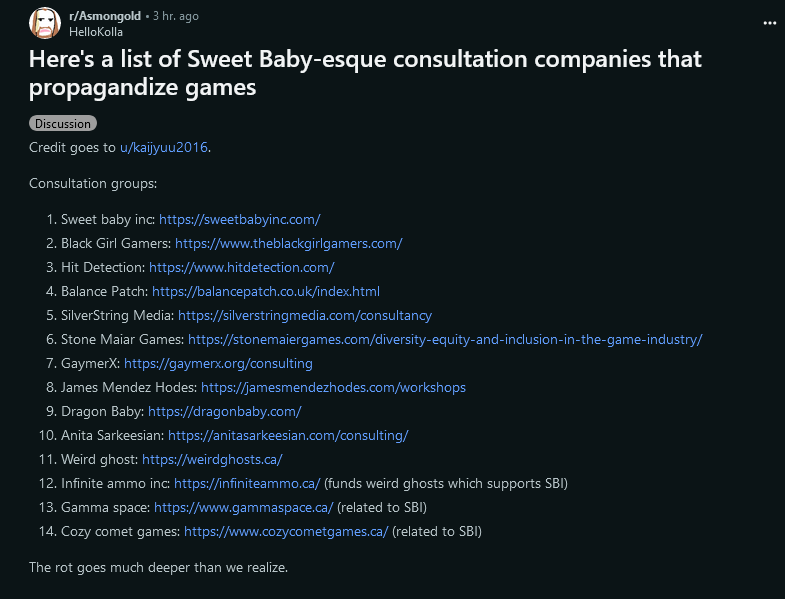Select the Discussion flair tag
The width and height of the screenshot is (785, 599).
(x=63, y=124)
